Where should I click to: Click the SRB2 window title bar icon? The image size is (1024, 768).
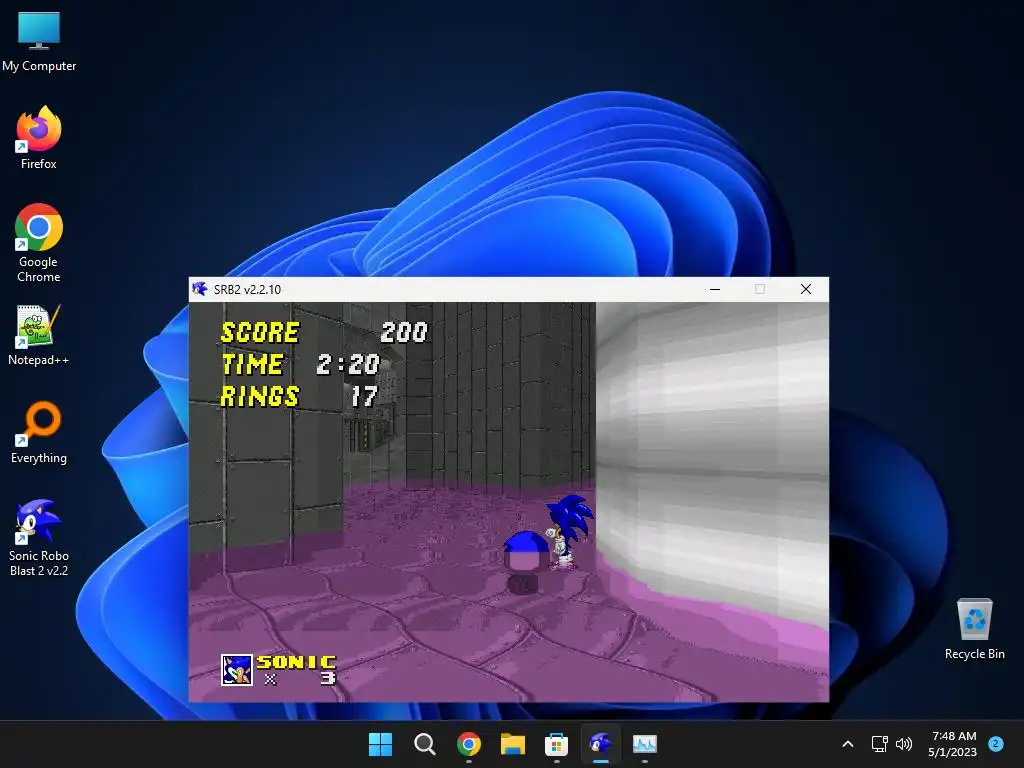tap(200, 289)
